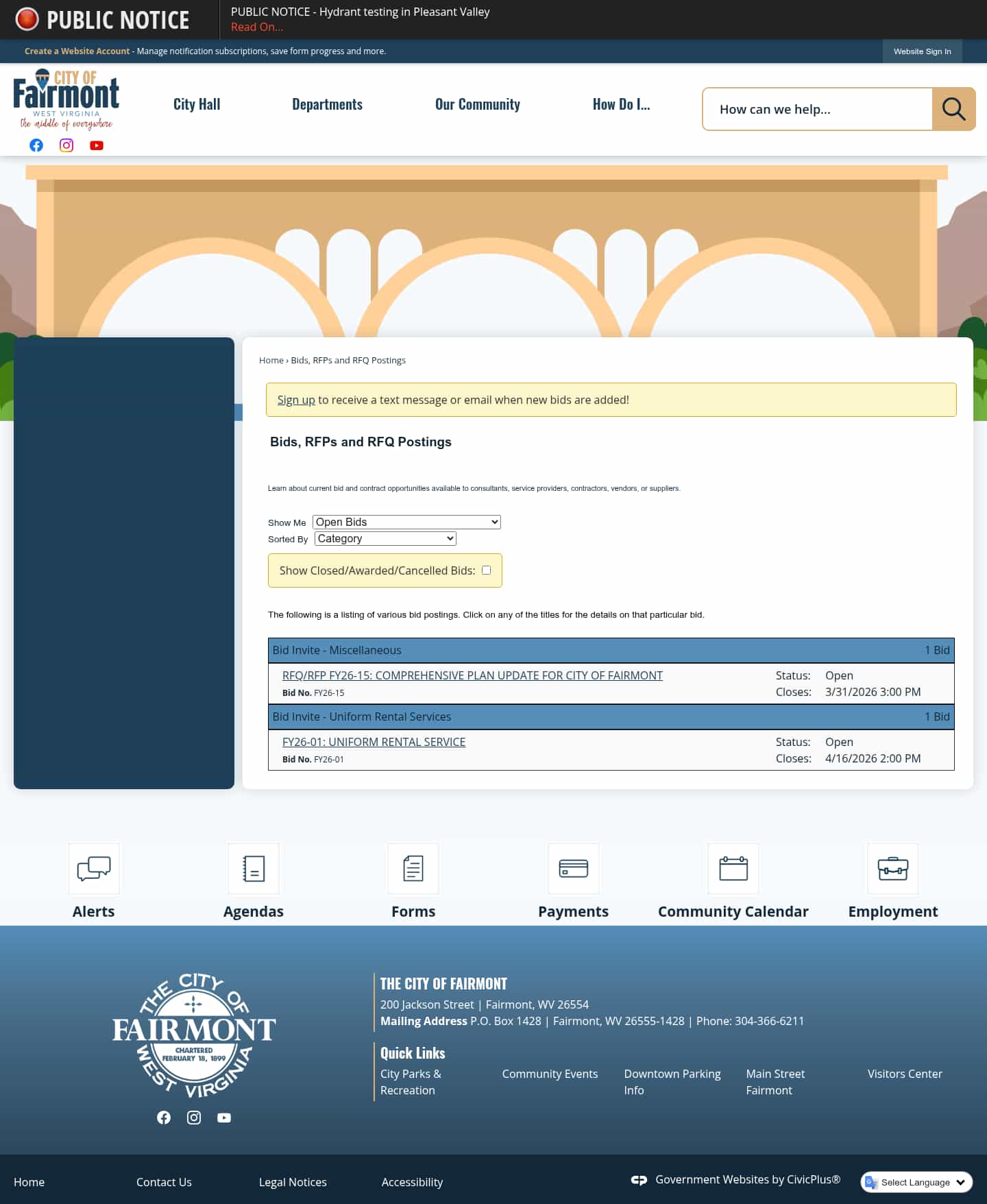Click footer Accessibility link
The width and height of the screenshot is (987, 1204).
tap(412, 1182)
